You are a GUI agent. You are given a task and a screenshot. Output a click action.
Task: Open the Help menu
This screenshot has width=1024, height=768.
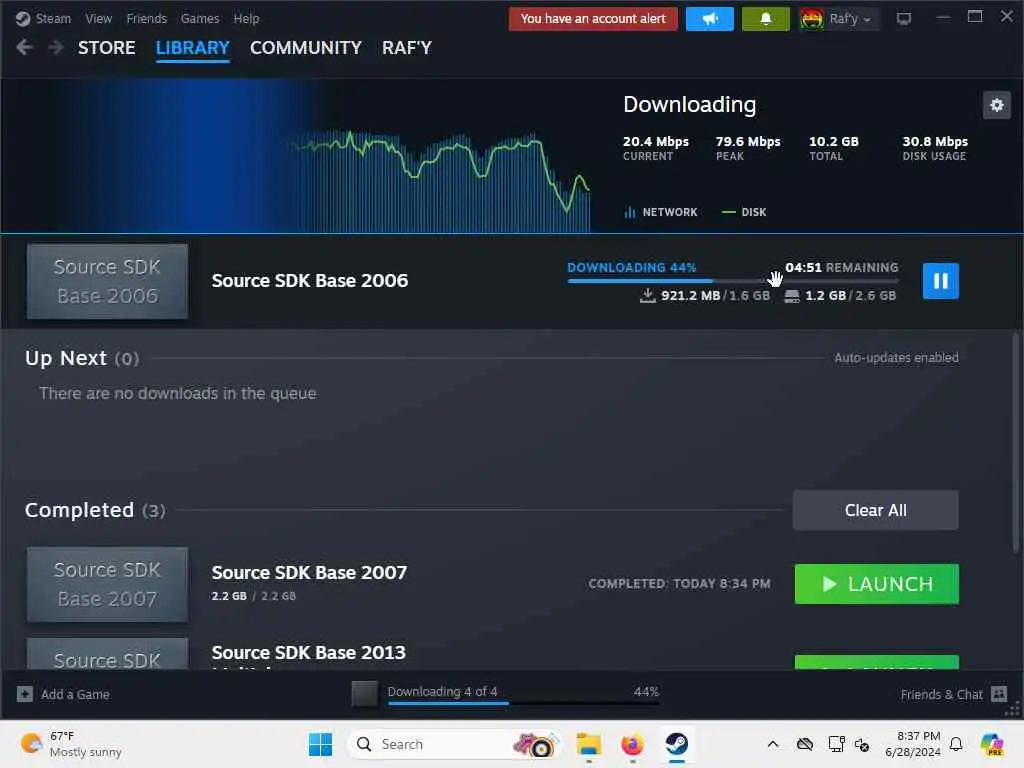246,18
